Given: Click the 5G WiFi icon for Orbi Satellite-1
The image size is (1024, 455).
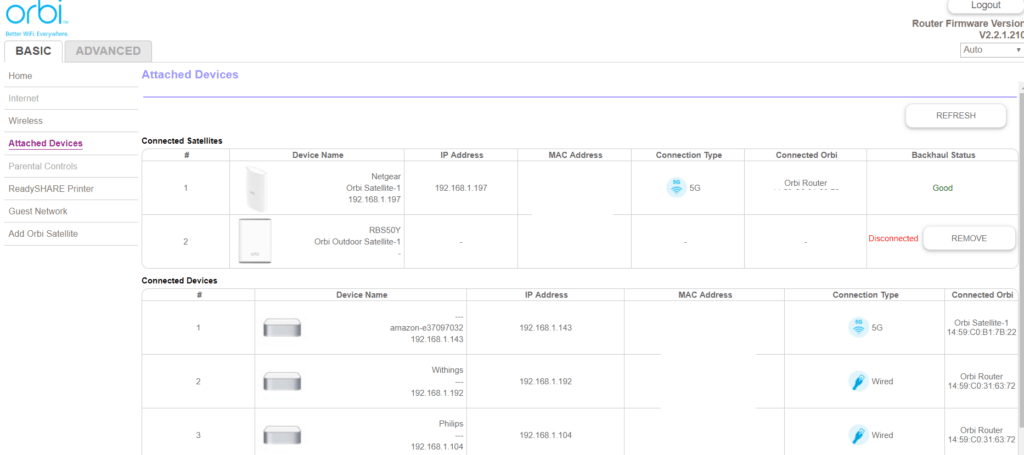Looking at the screenshot, I should tap(676, 187).
